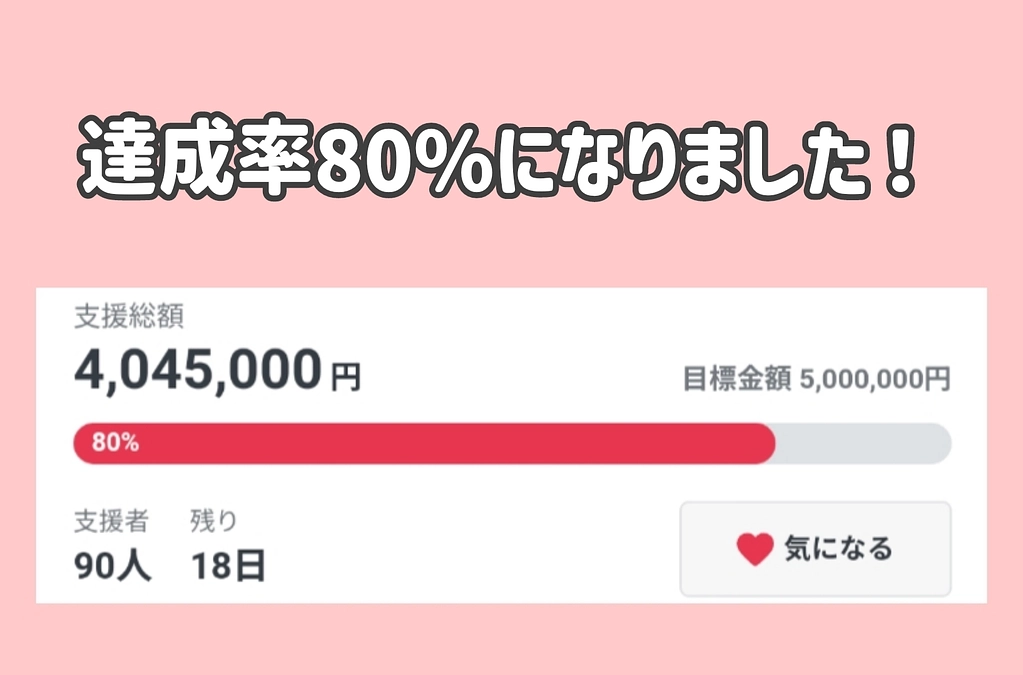
Task: Select the 90人 backers count
Action: [x=111, y=563]
